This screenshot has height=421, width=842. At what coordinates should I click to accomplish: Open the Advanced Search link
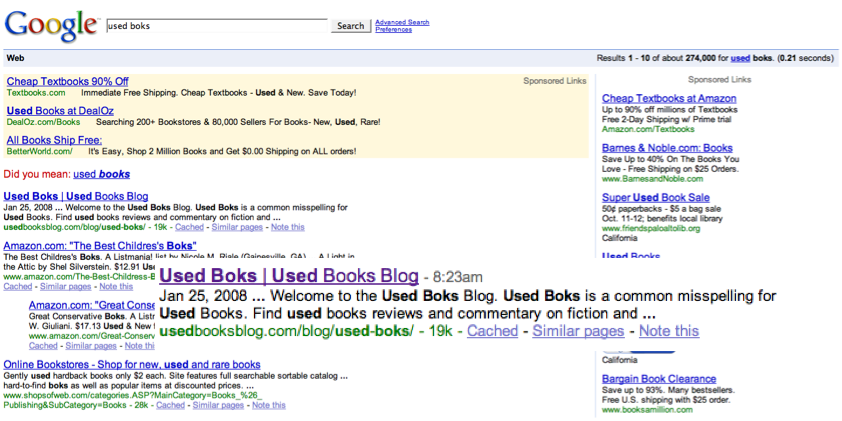[x=402, y=23]
